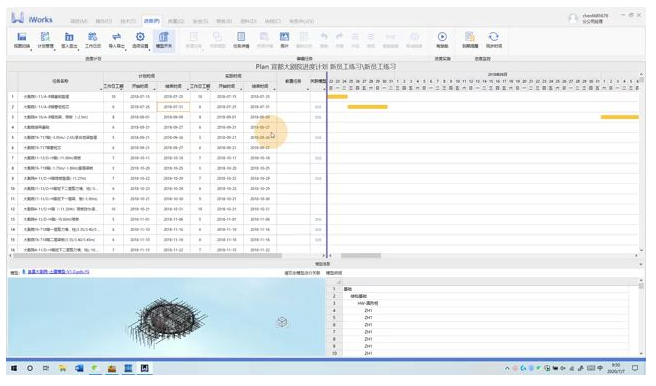Select model tree row 3 item
Screen dimensions: 656x386
(368, 303)
